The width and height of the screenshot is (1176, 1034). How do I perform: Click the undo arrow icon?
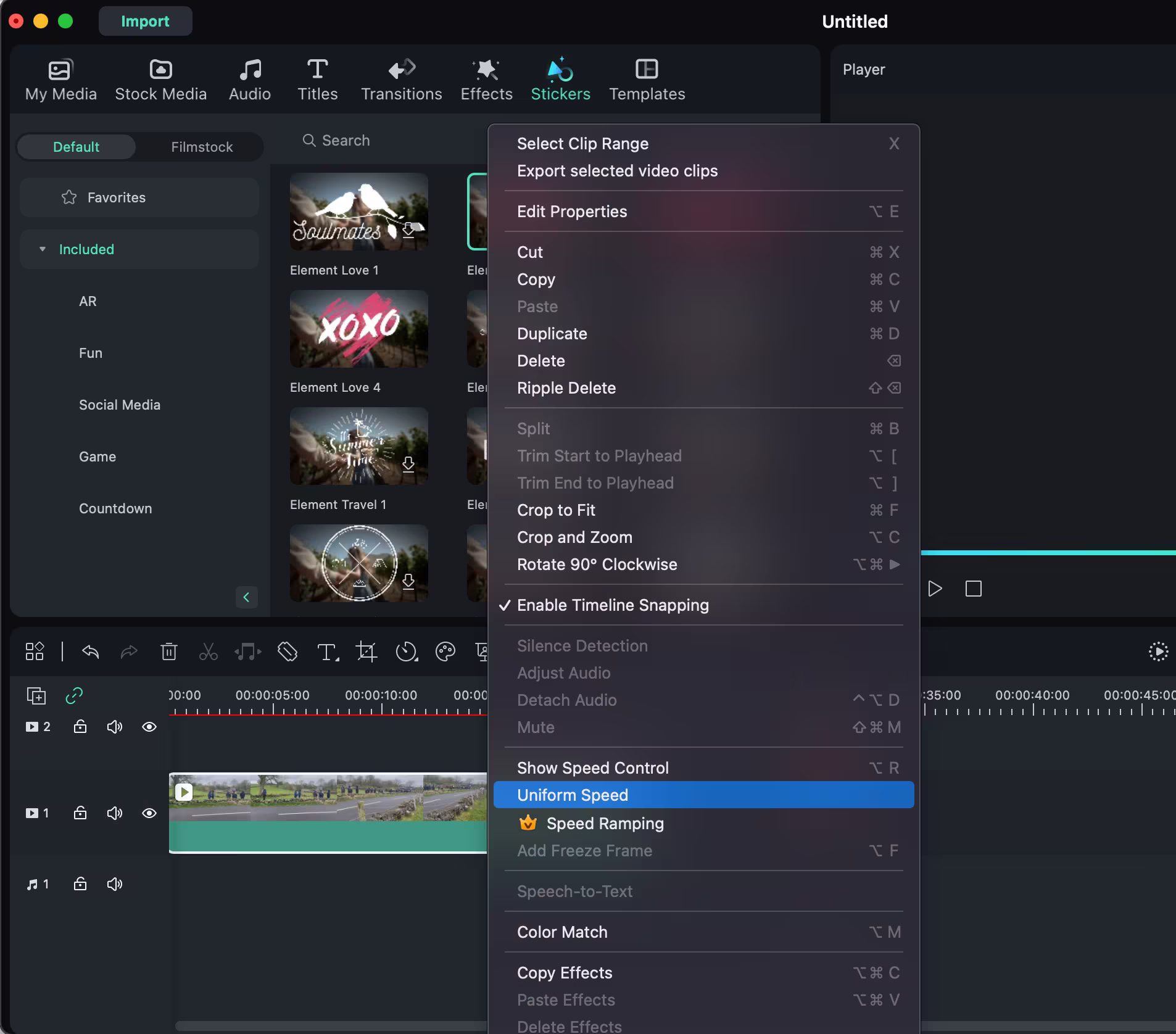91,651
